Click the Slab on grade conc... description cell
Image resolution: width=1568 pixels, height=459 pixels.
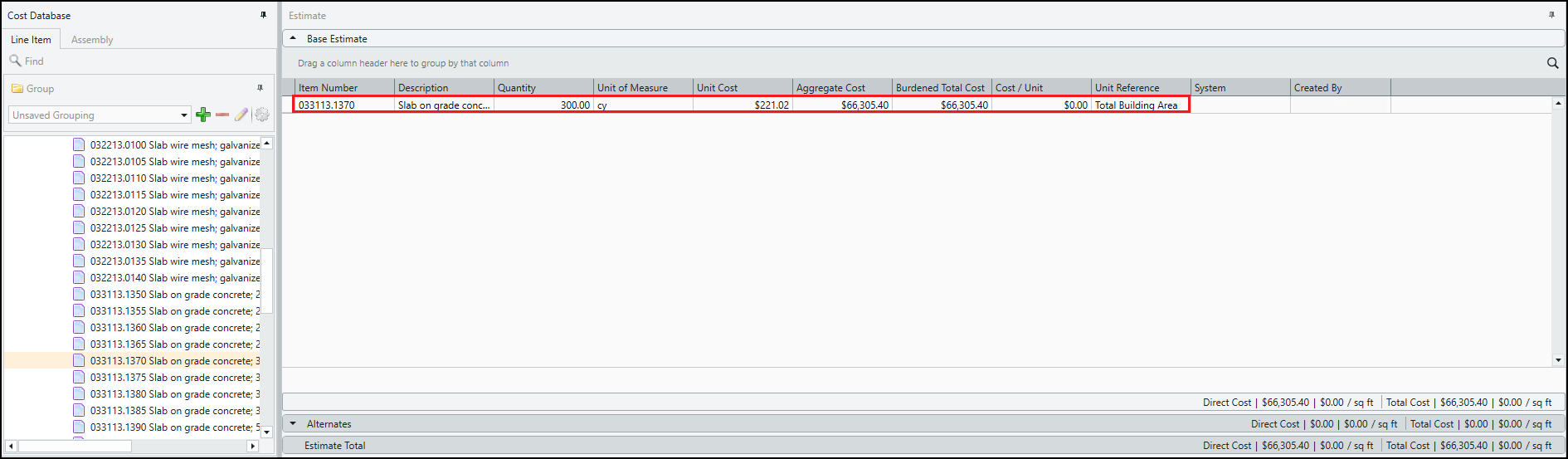[x=444, y=105]
